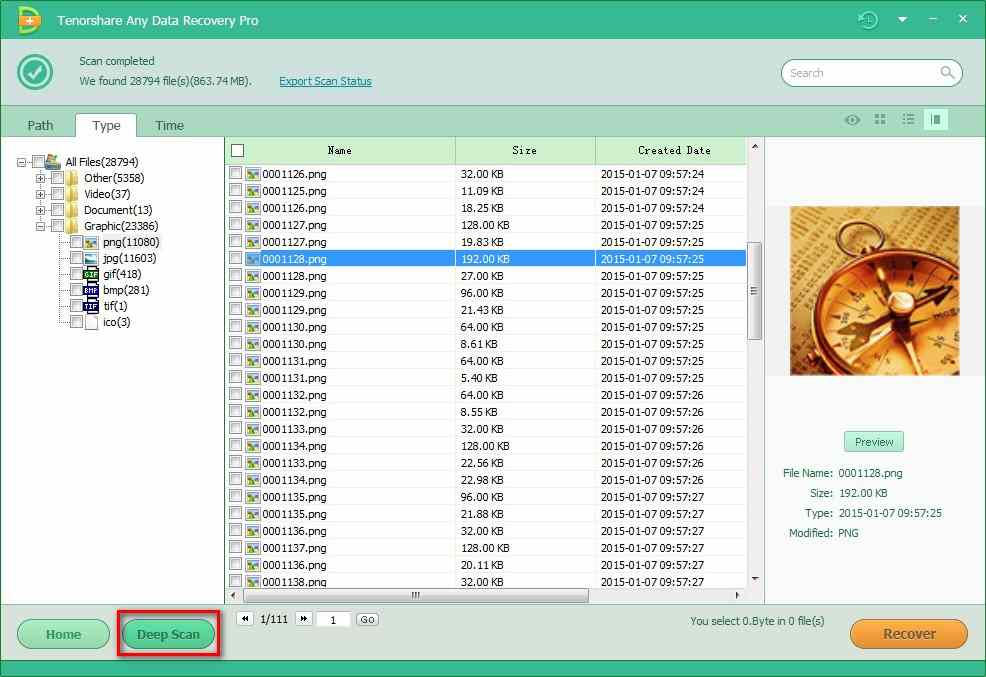The width and height of the screenshot is (986, 677).
Task: Check the Other(5358) checkbox
Action: coord(57,178)
